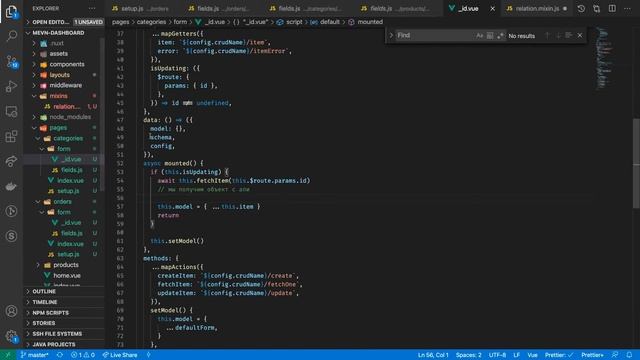Expand the layouts folder

64,75
